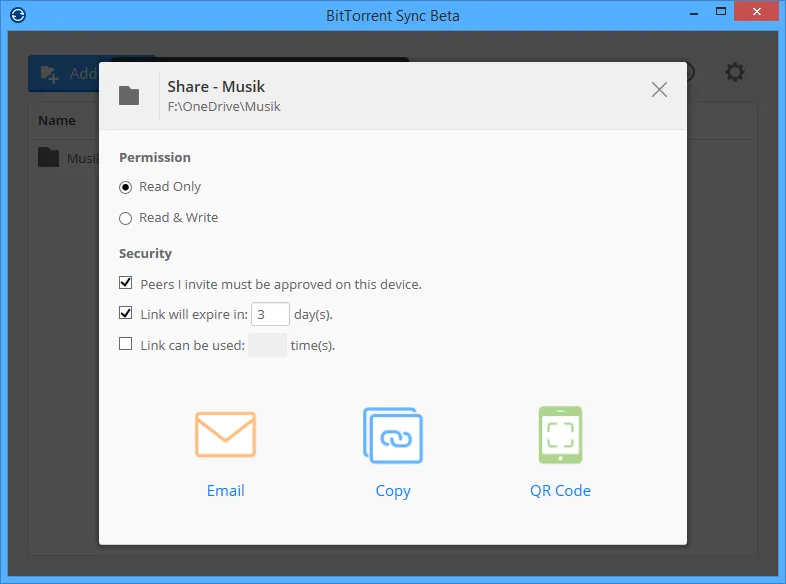This screenshot has height=584, width=786.
Task: Select the Read & Write permission
Action: [125, 219]
